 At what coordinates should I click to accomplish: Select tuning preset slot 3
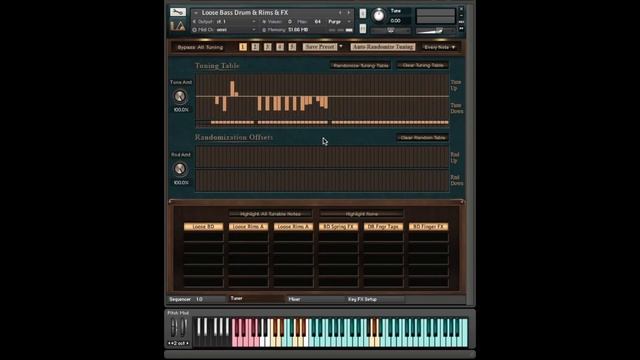pos(267,47)
